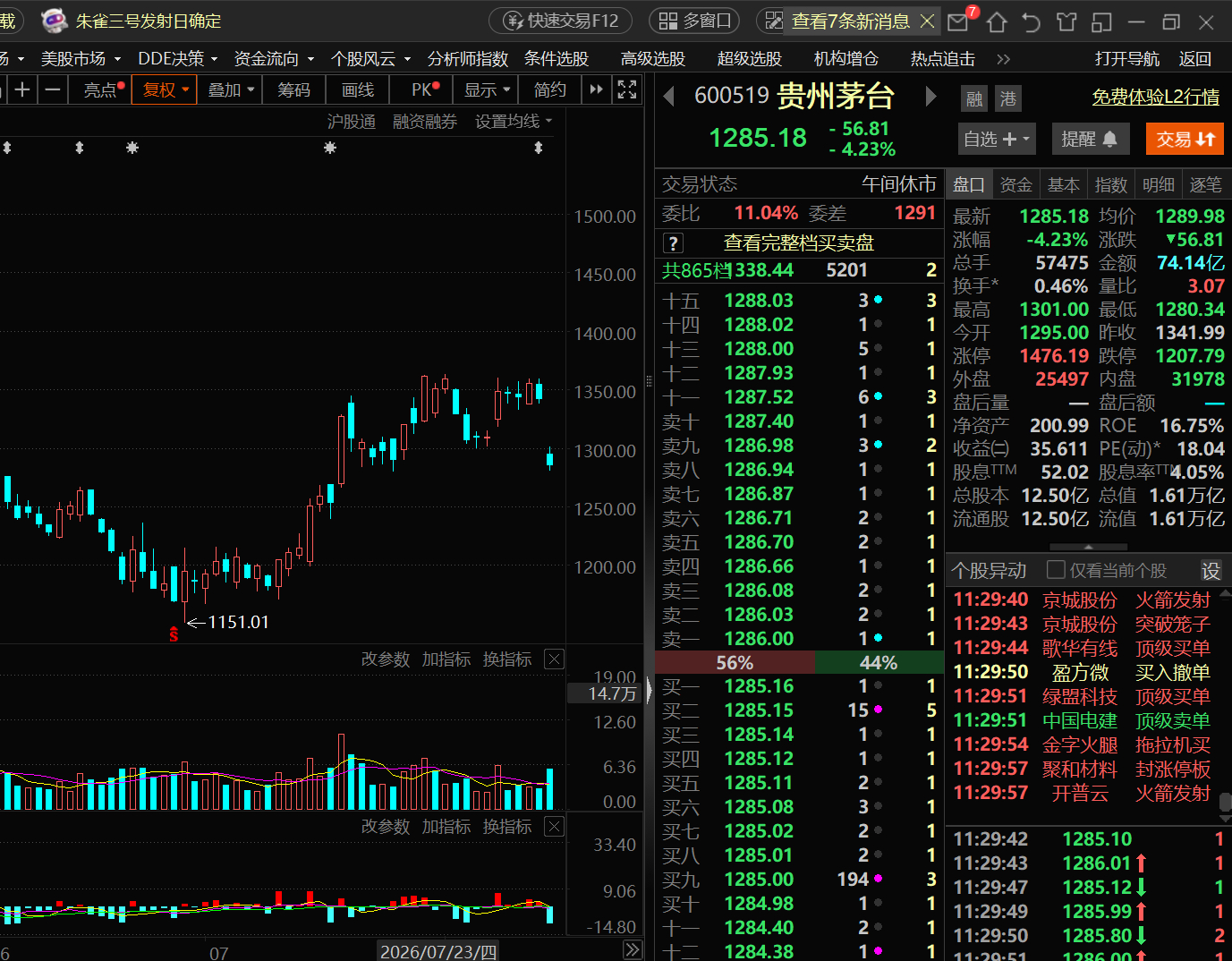Open the 复权 dropdown
1232x961 pixels.
pos(165,89)
